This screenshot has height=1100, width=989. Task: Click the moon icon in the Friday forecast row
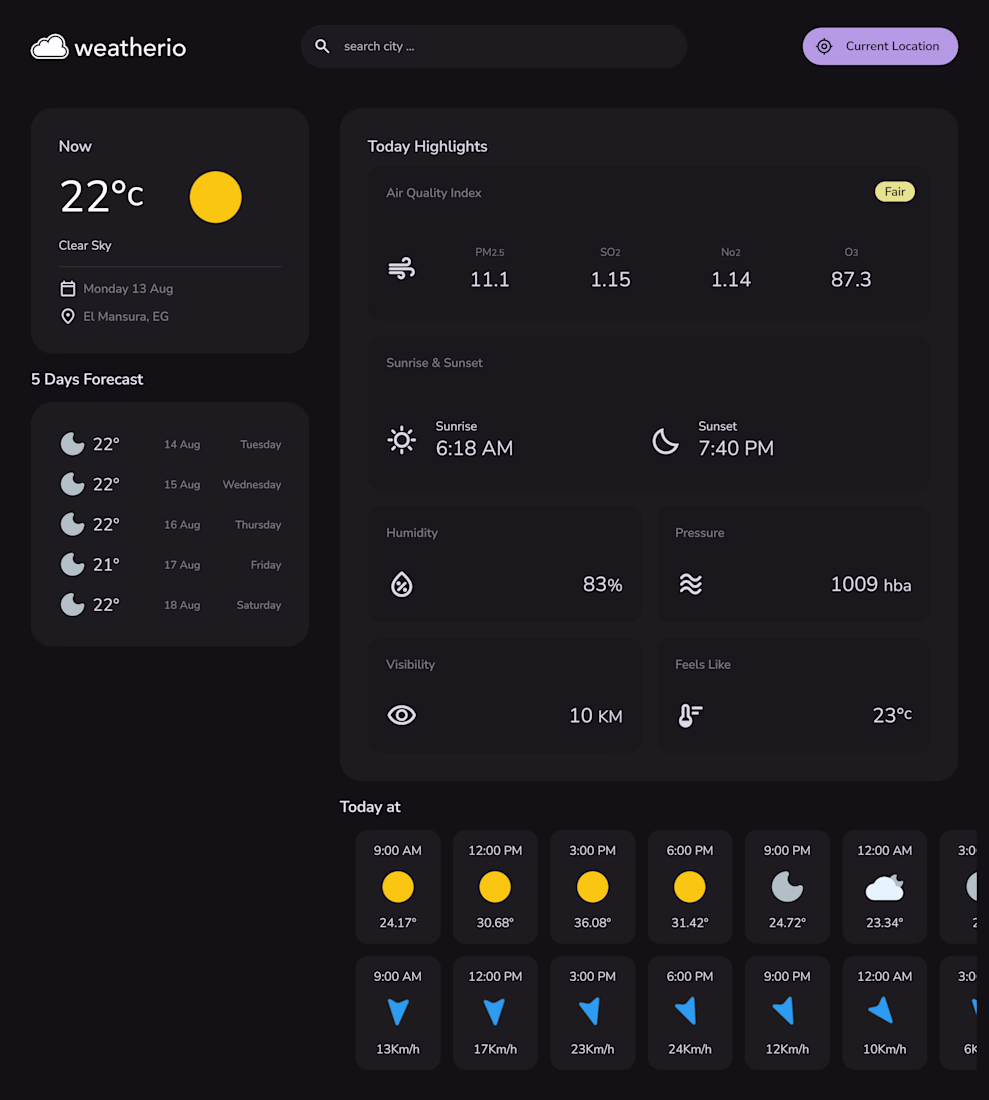(x=72, y=564)
